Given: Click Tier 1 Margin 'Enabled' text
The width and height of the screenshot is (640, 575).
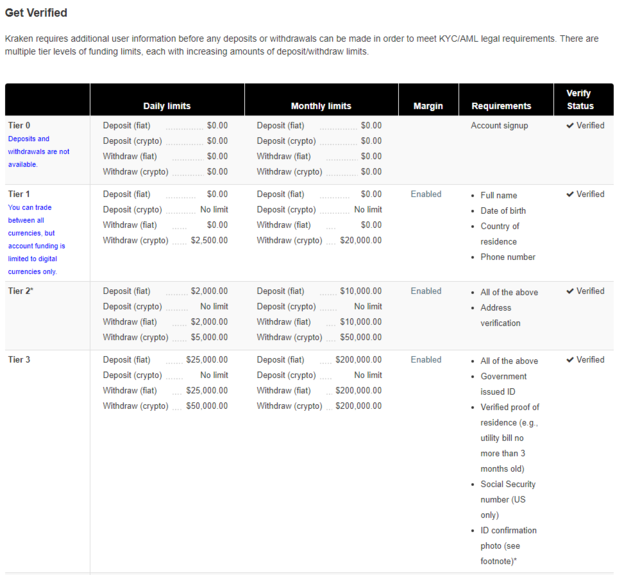Looking at the screenshot, I should (x=426, y=194).
